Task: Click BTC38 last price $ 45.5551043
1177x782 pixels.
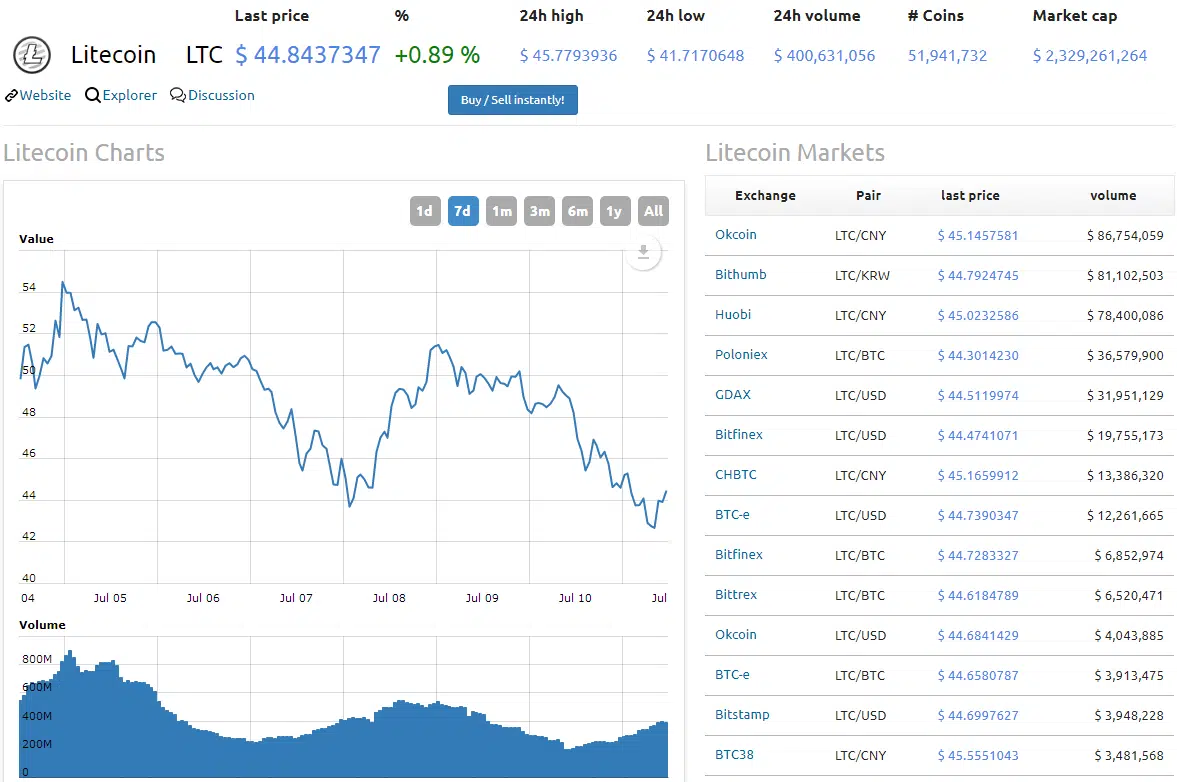Action: pos(977,756)
